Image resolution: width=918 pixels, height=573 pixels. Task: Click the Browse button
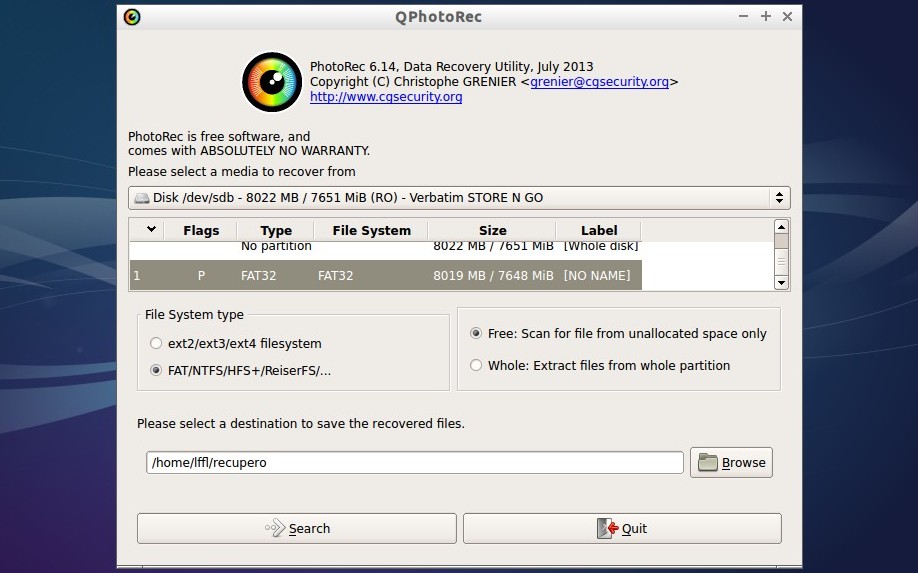[731, 462]
